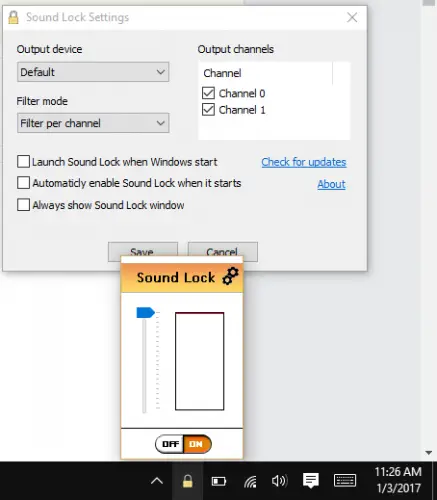
Task: Check Always show Sound Lock window
Action: point(23,205)
